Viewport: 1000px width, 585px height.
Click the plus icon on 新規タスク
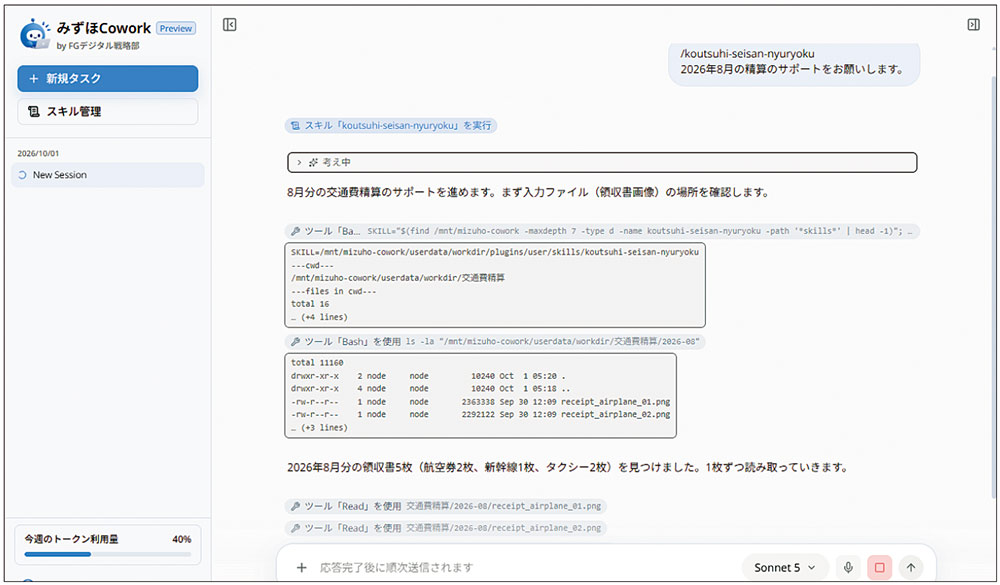pos(34,78)
